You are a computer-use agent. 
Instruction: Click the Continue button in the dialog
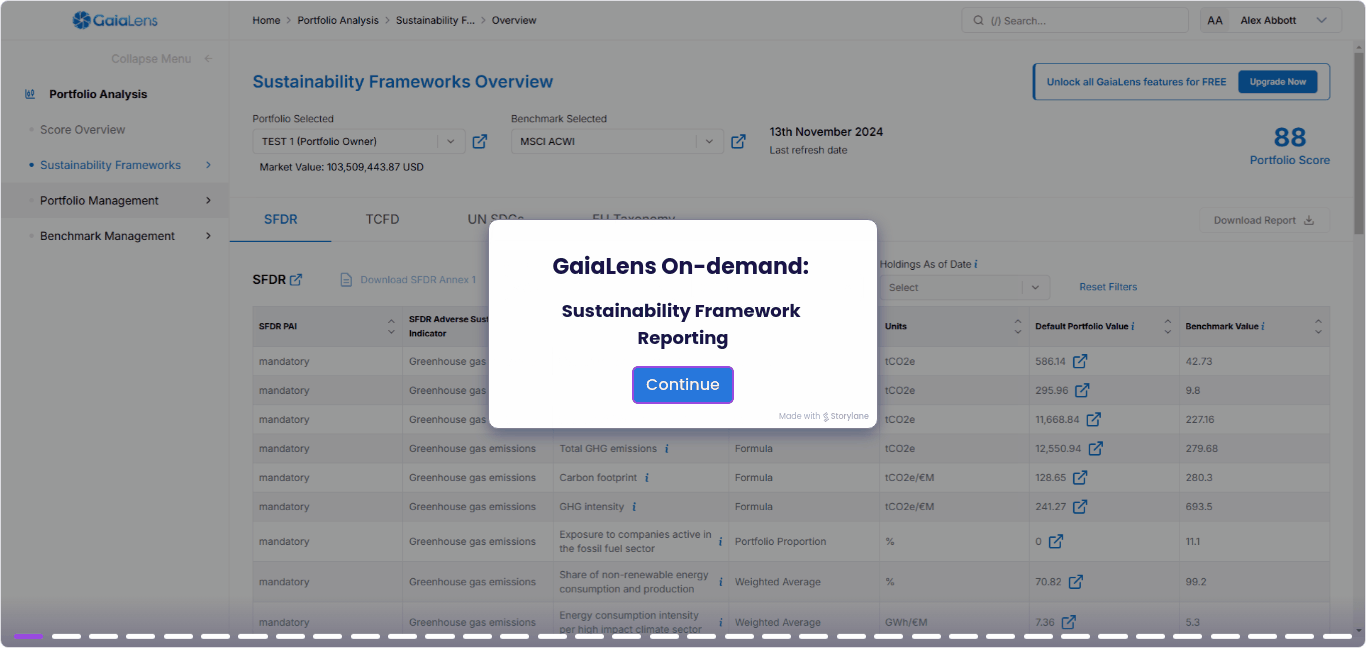(x=683, y=385)
